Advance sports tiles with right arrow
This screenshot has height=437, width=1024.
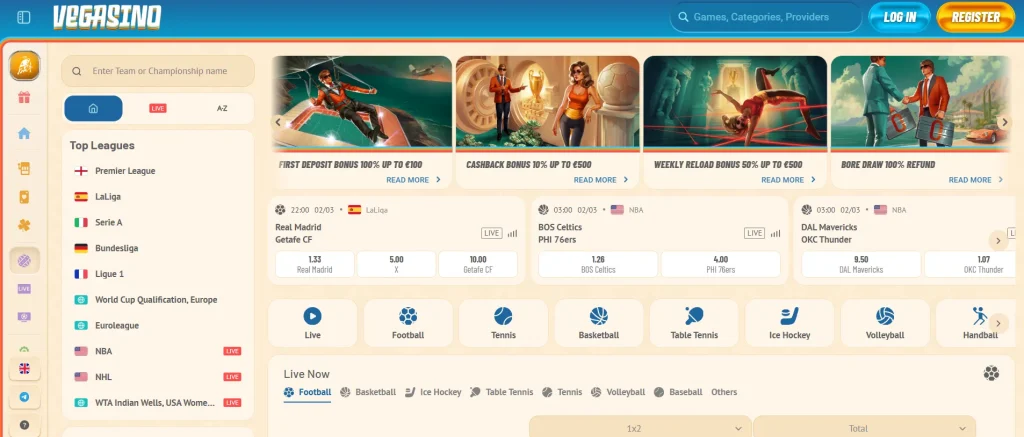[998, 323]
